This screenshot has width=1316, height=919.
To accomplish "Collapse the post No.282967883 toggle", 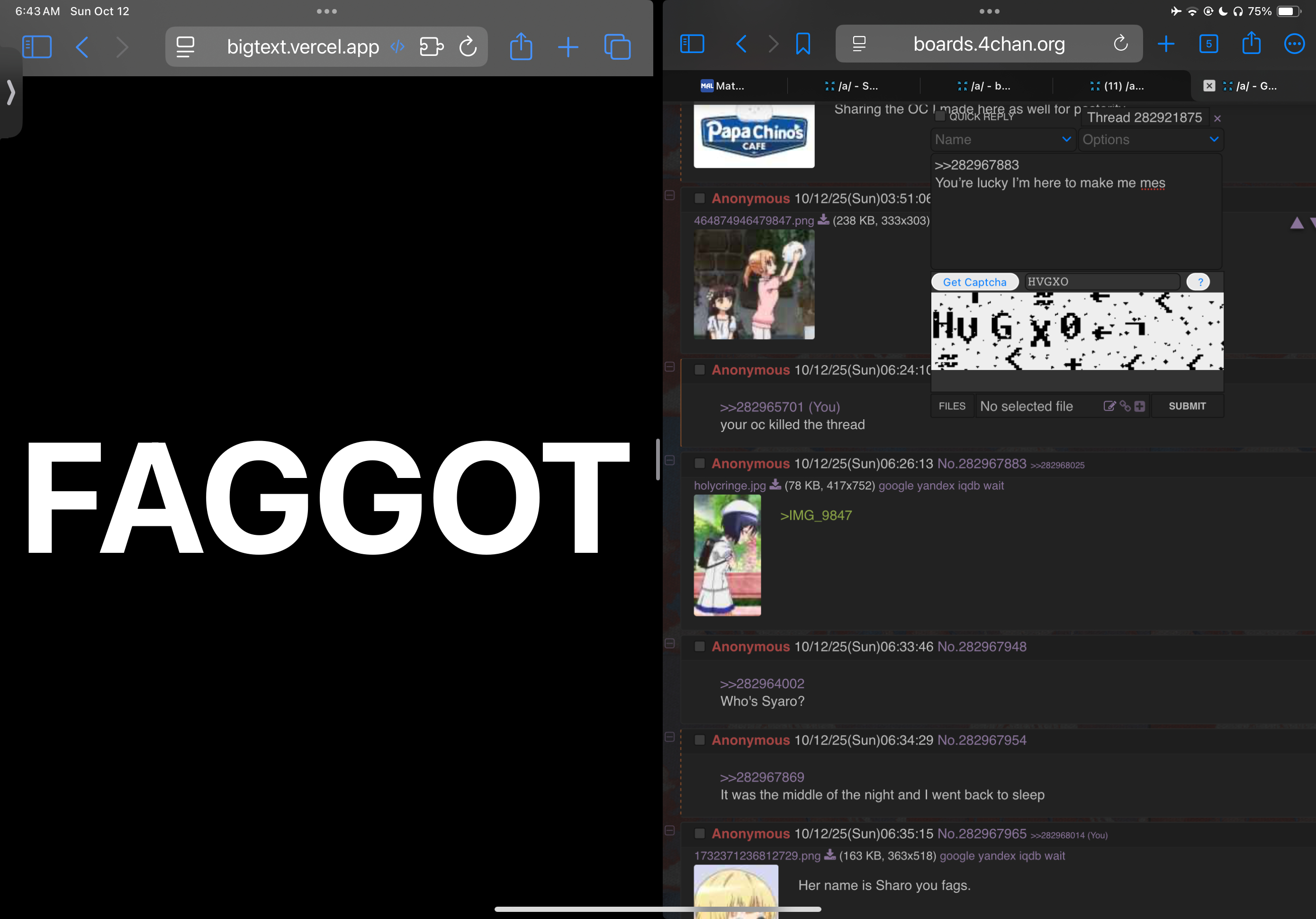I will click(669, 460).
